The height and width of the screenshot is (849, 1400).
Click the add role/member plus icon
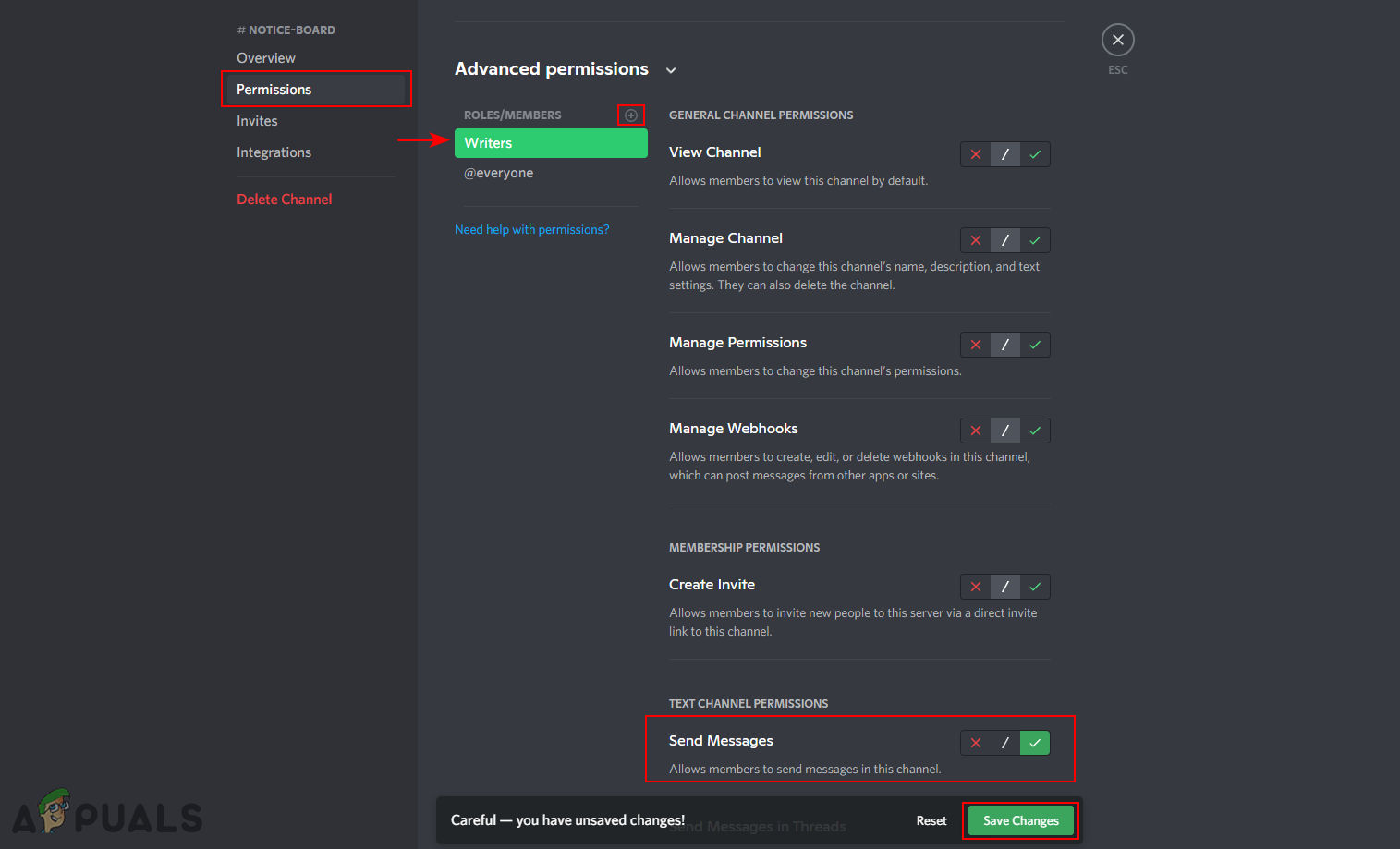[x=631, y=115]
